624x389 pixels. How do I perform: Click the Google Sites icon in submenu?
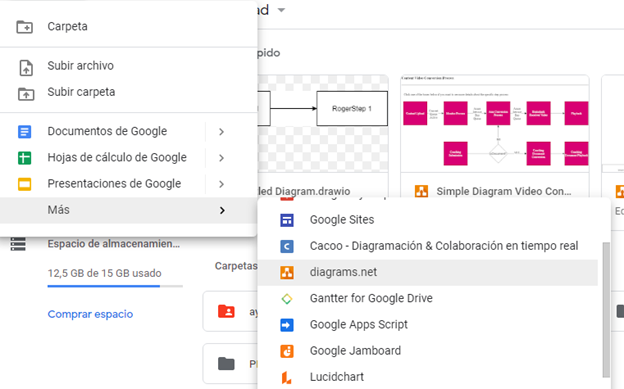click(287, 220)
